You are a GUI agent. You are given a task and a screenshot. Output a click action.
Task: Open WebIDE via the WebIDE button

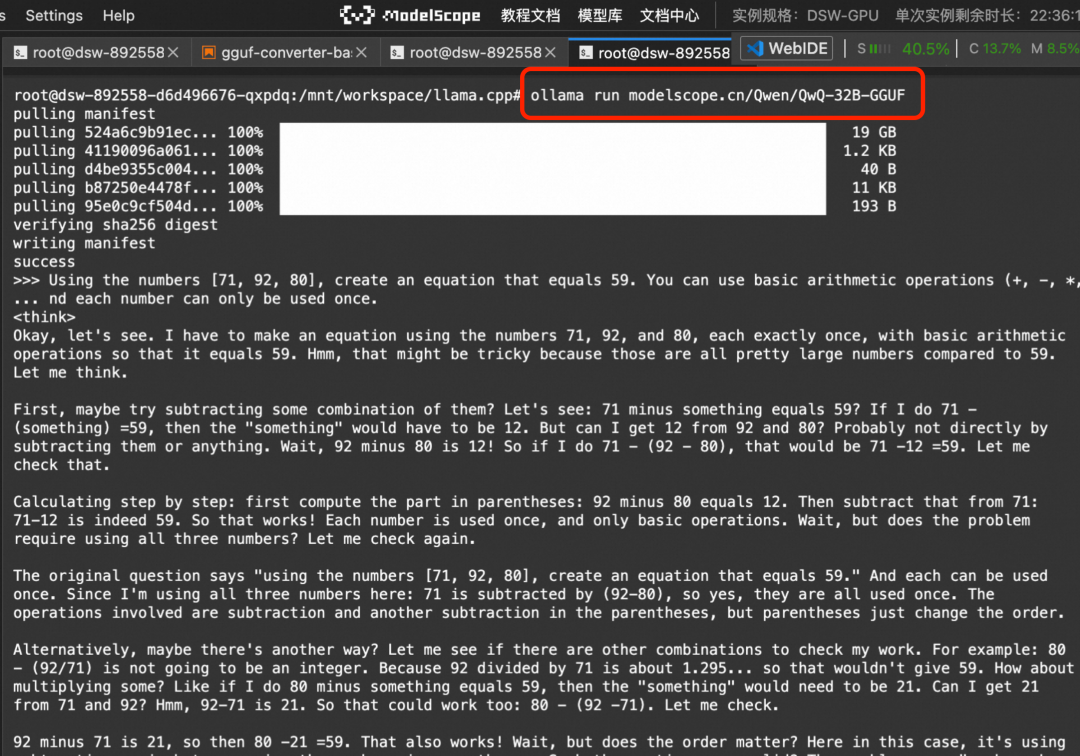pyautogui.click(x=787, y=48)
